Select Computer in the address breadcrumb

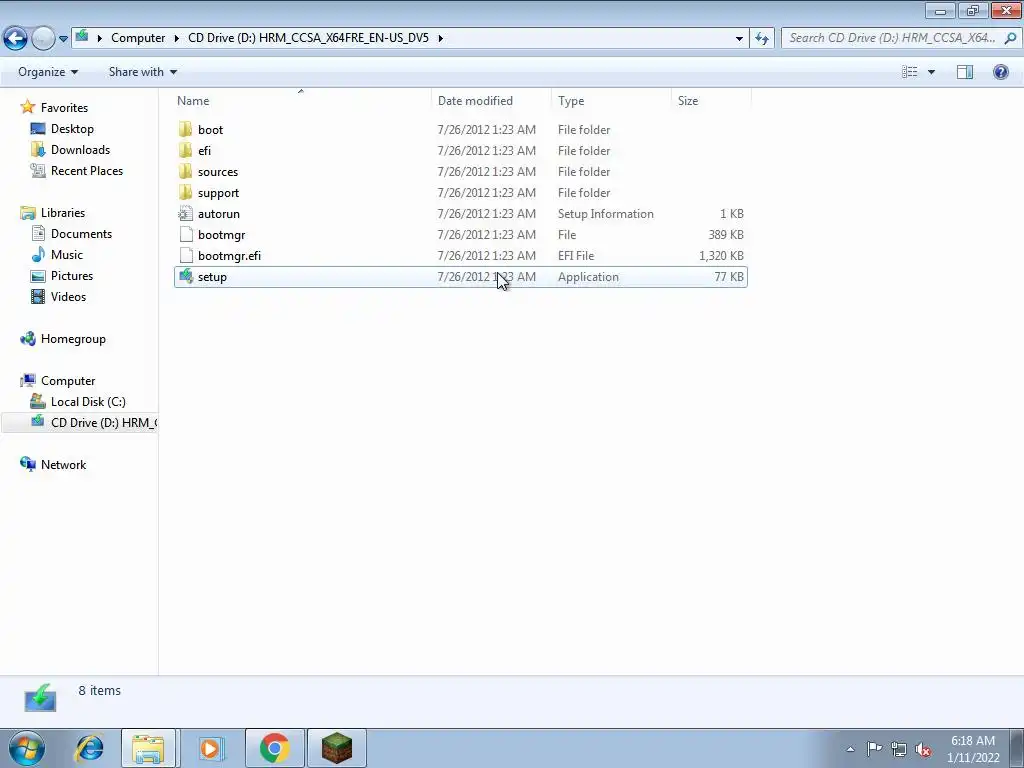coord(138,38)
